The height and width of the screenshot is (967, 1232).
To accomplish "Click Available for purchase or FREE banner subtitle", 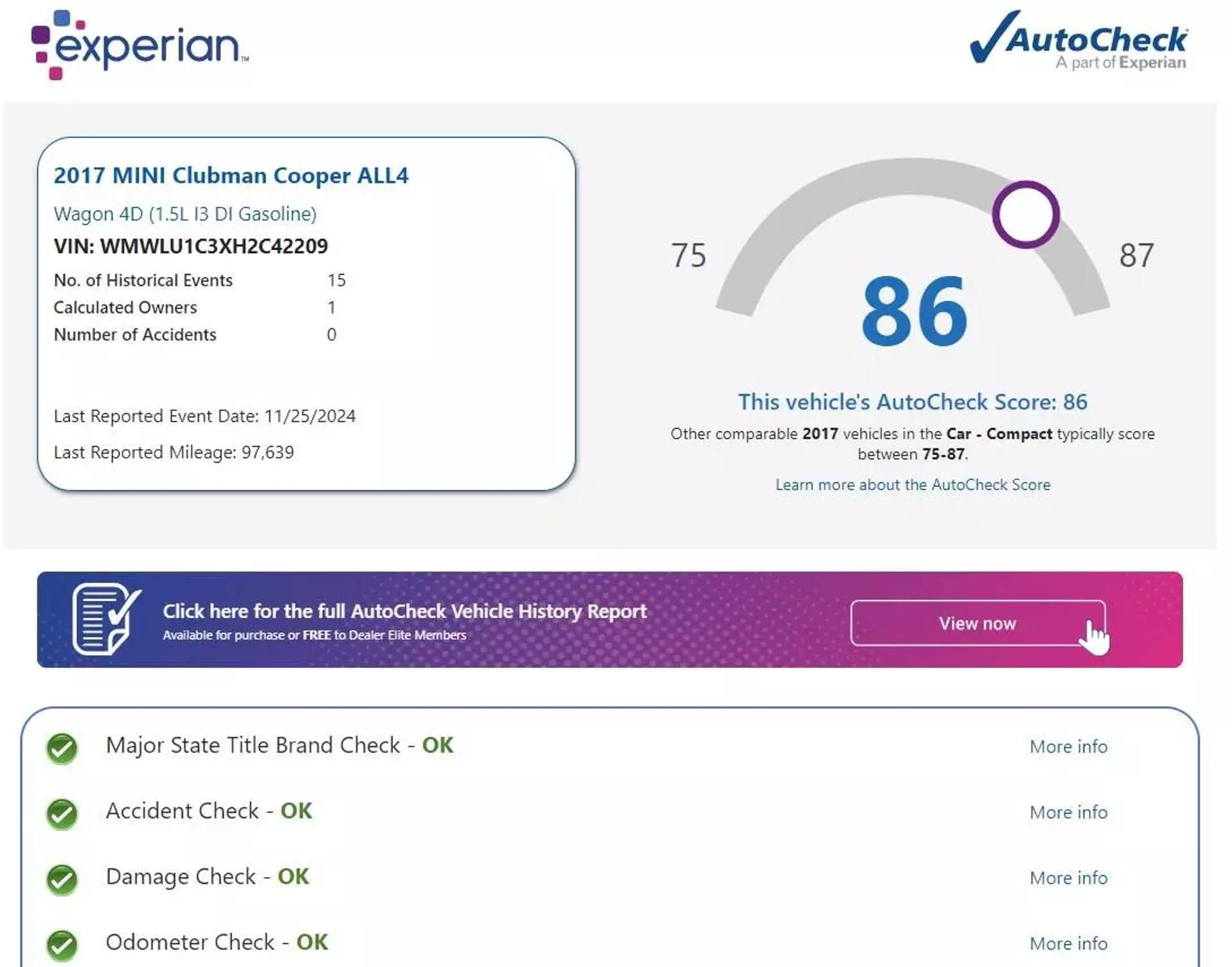I will 314,635.
